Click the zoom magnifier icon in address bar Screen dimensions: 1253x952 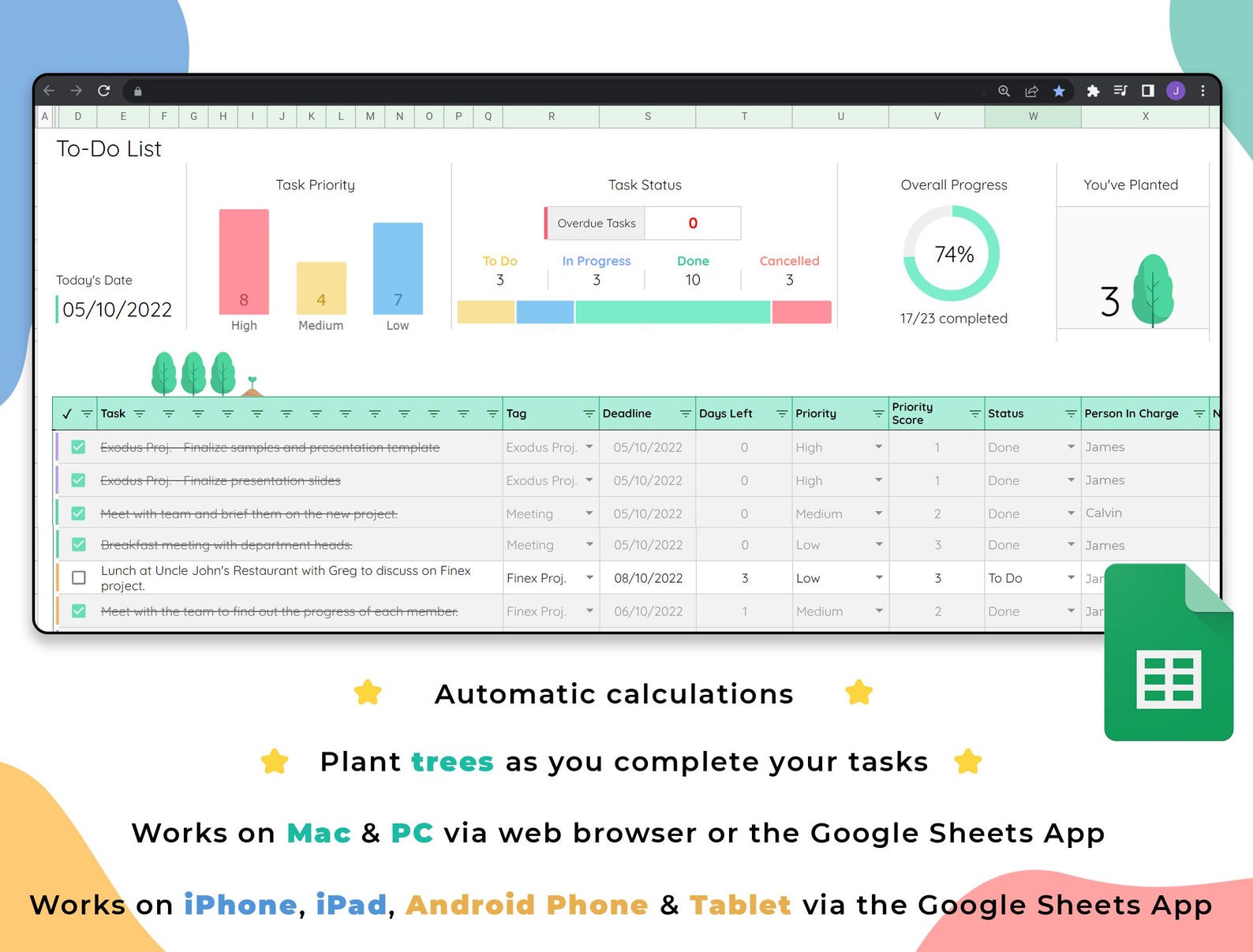tap(1004, 91)
